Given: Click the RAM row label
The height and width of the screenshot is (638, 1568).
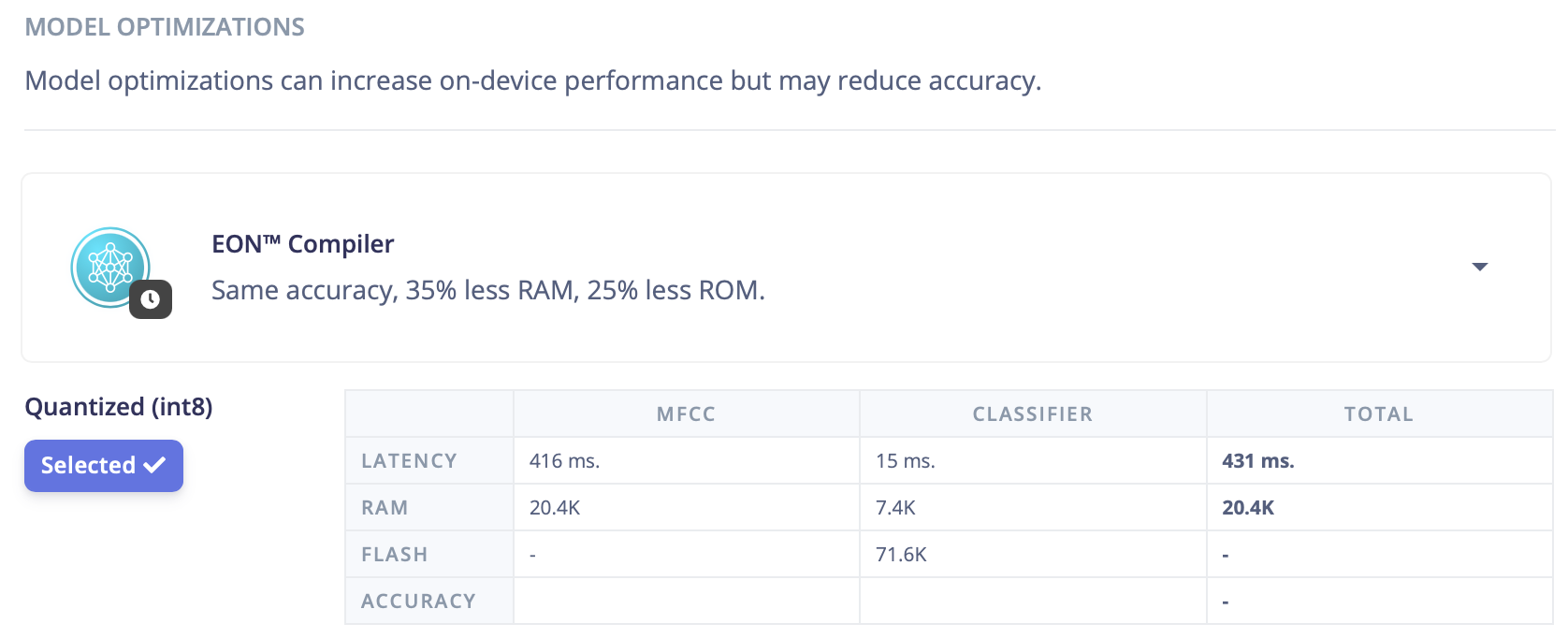Looking at the screenshot, I should point(385,508).
